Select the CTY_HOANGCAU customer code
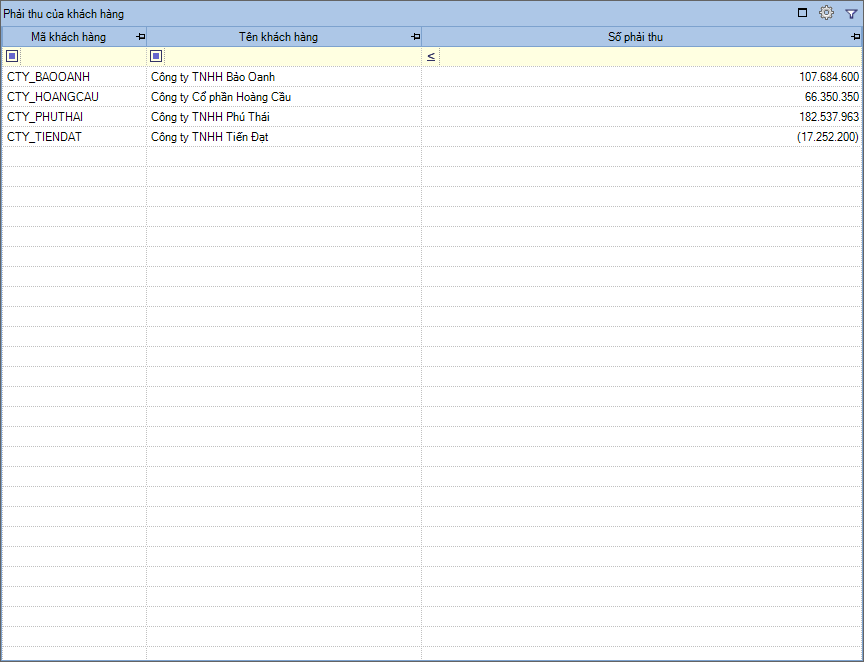864x662 pixels. click(x=53, y=97)
